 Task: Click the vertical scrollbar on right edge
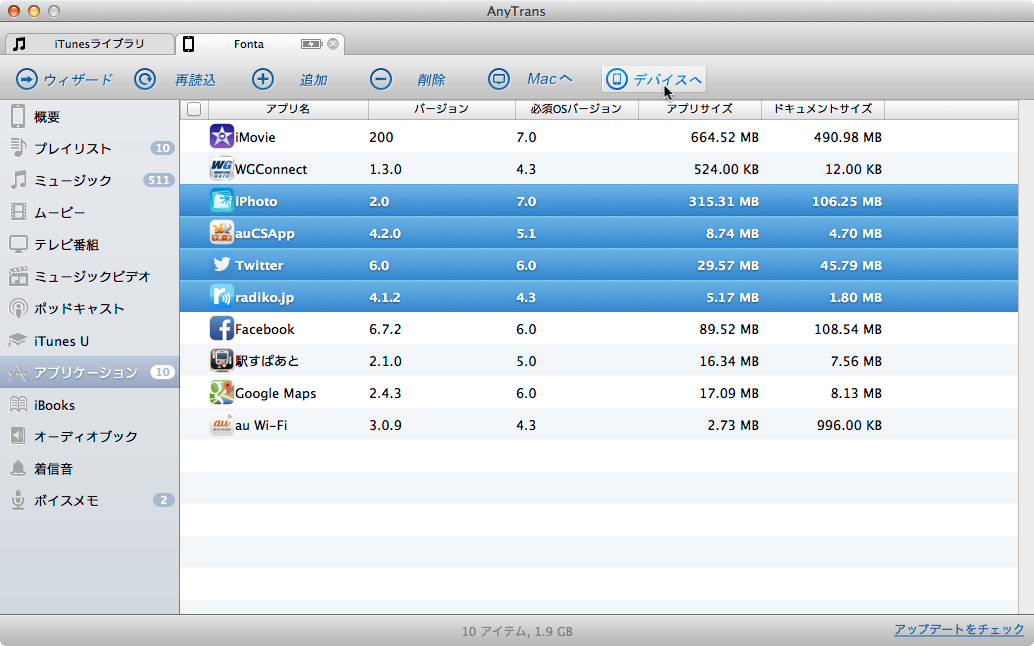coord(1025,357)
